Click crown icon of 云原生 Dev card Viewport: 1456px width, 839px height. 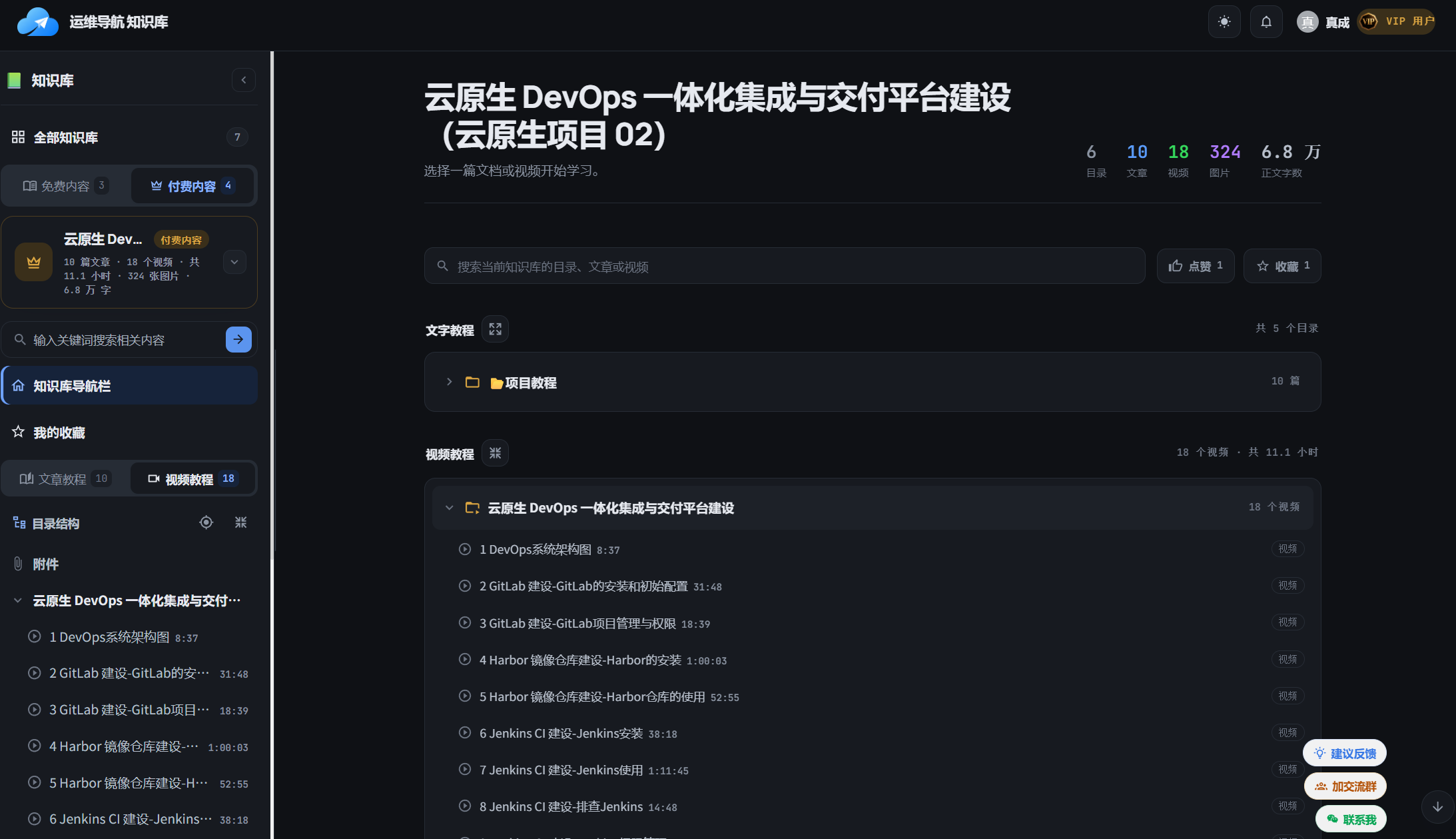point(34,262)
